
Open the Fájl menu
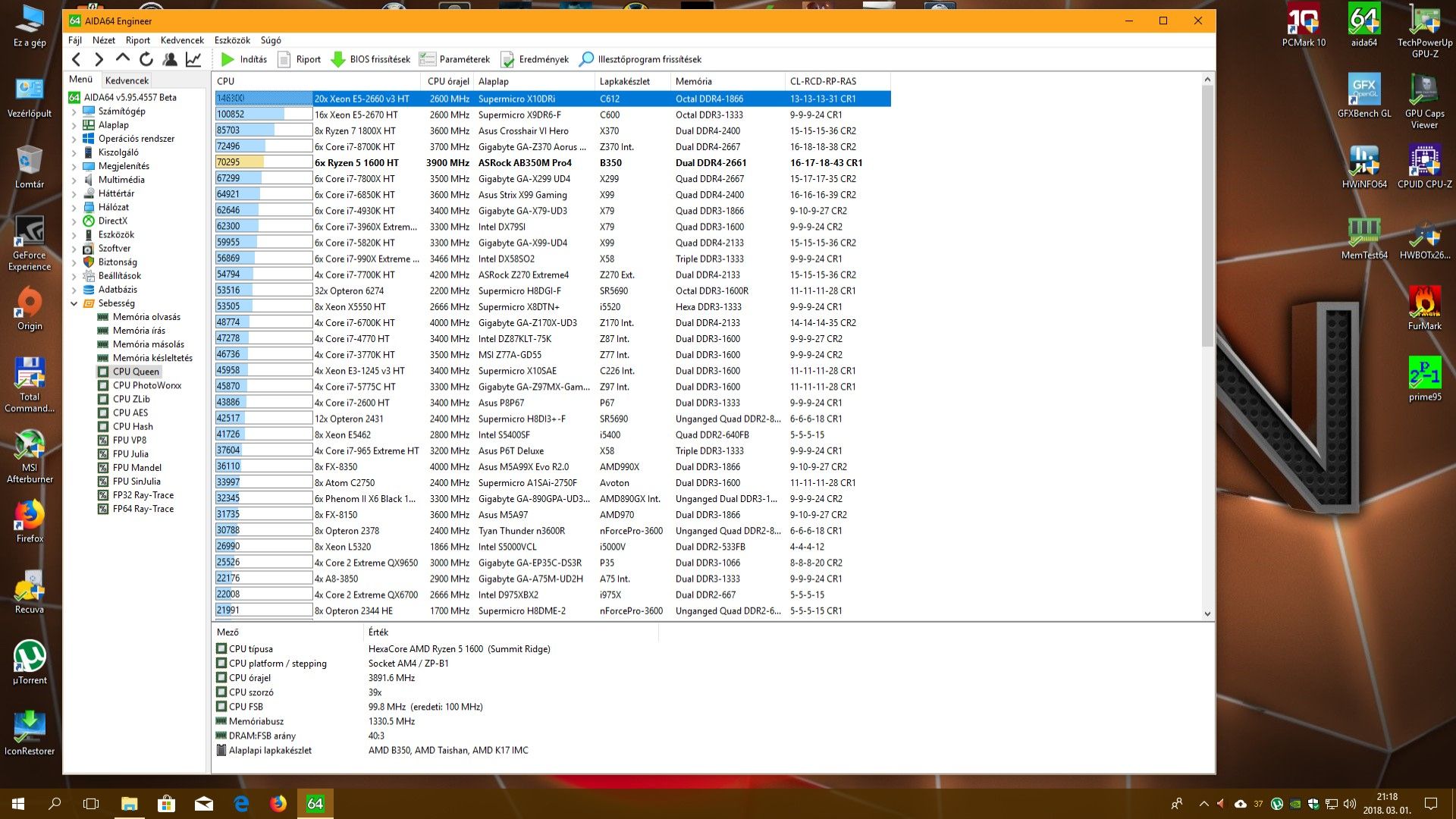pos(75,40)
